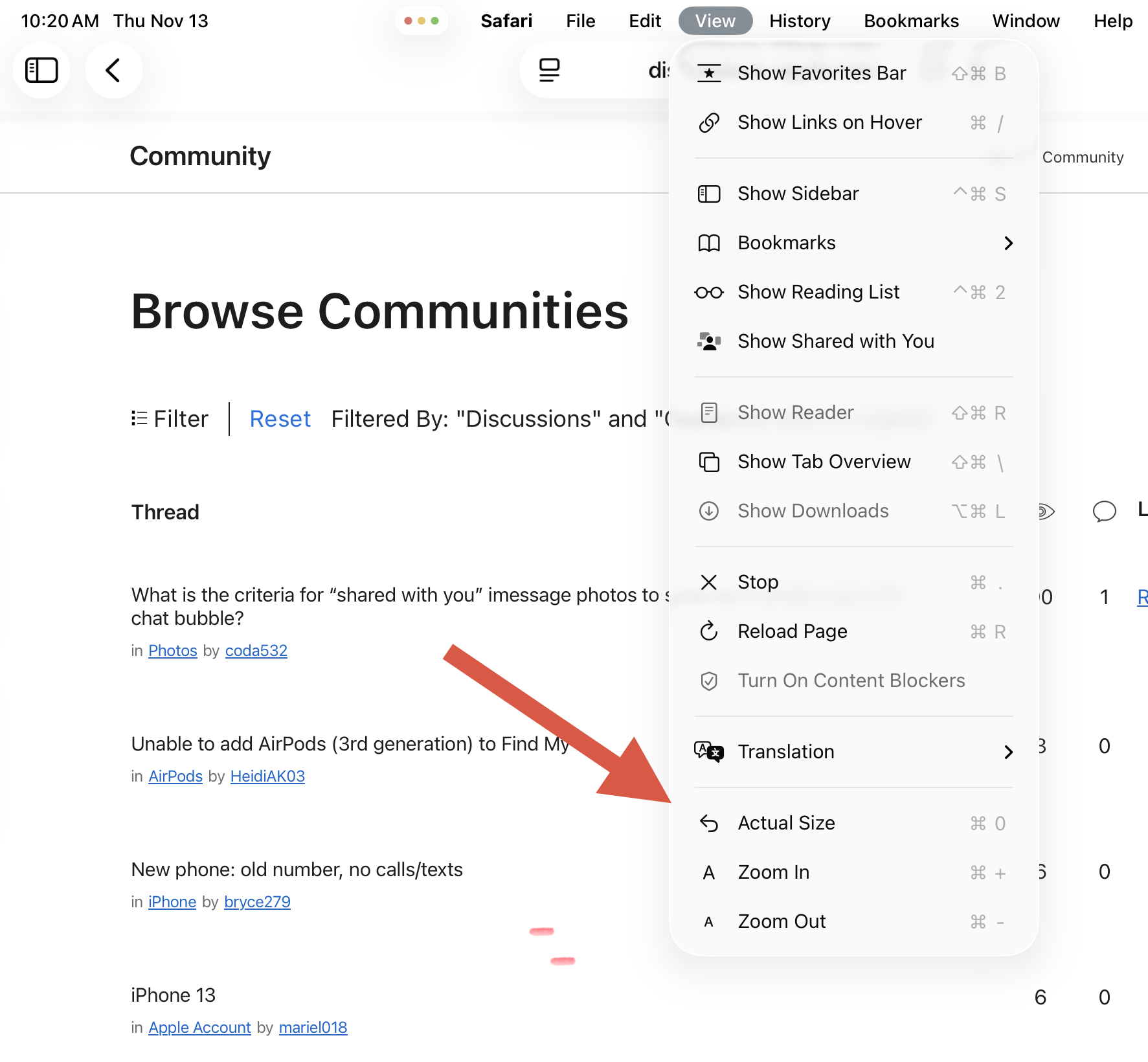Toggle the Safari sidebar button in toolbar
Screen dimensions: 1148x1062
coord(41,70)
